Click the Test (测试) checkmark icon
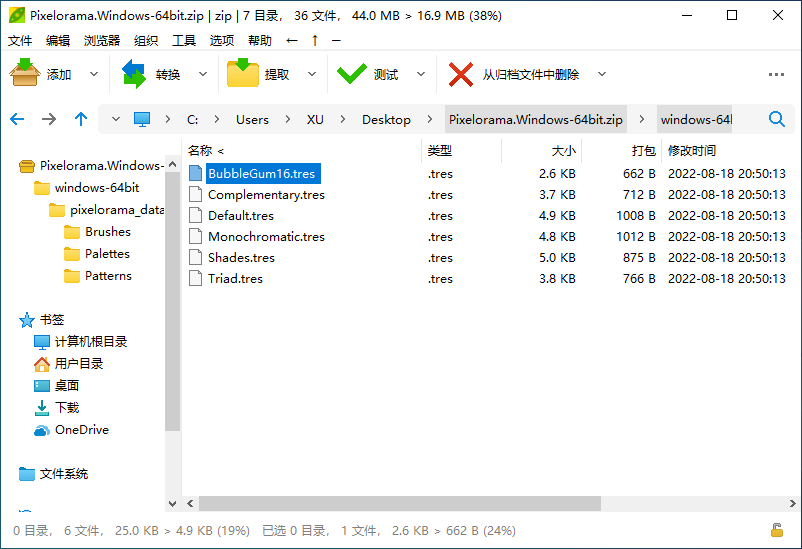This screenshot has width=802, height=549. 352,74
